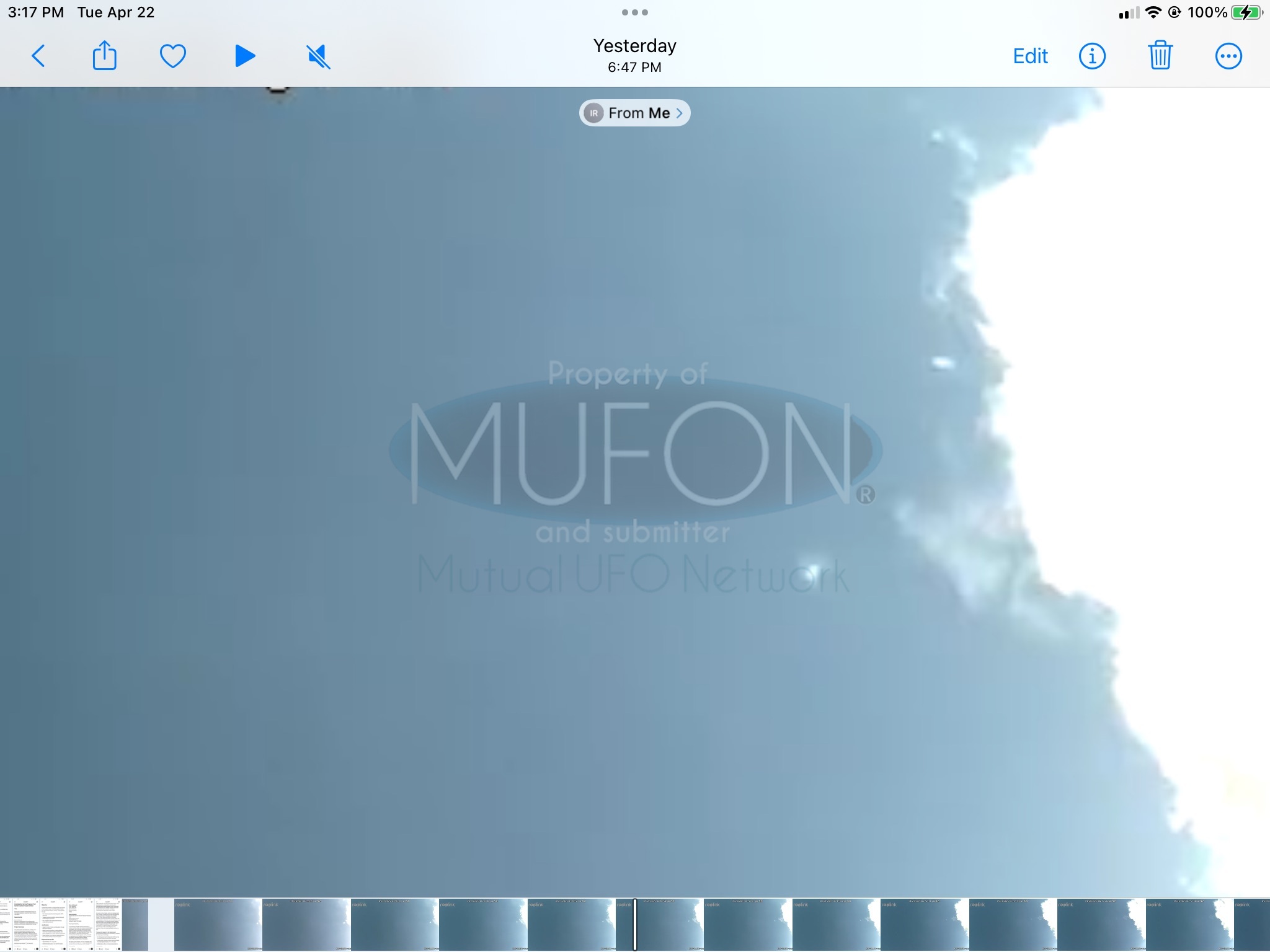Open the circled ellipsis more menu

1228,56
